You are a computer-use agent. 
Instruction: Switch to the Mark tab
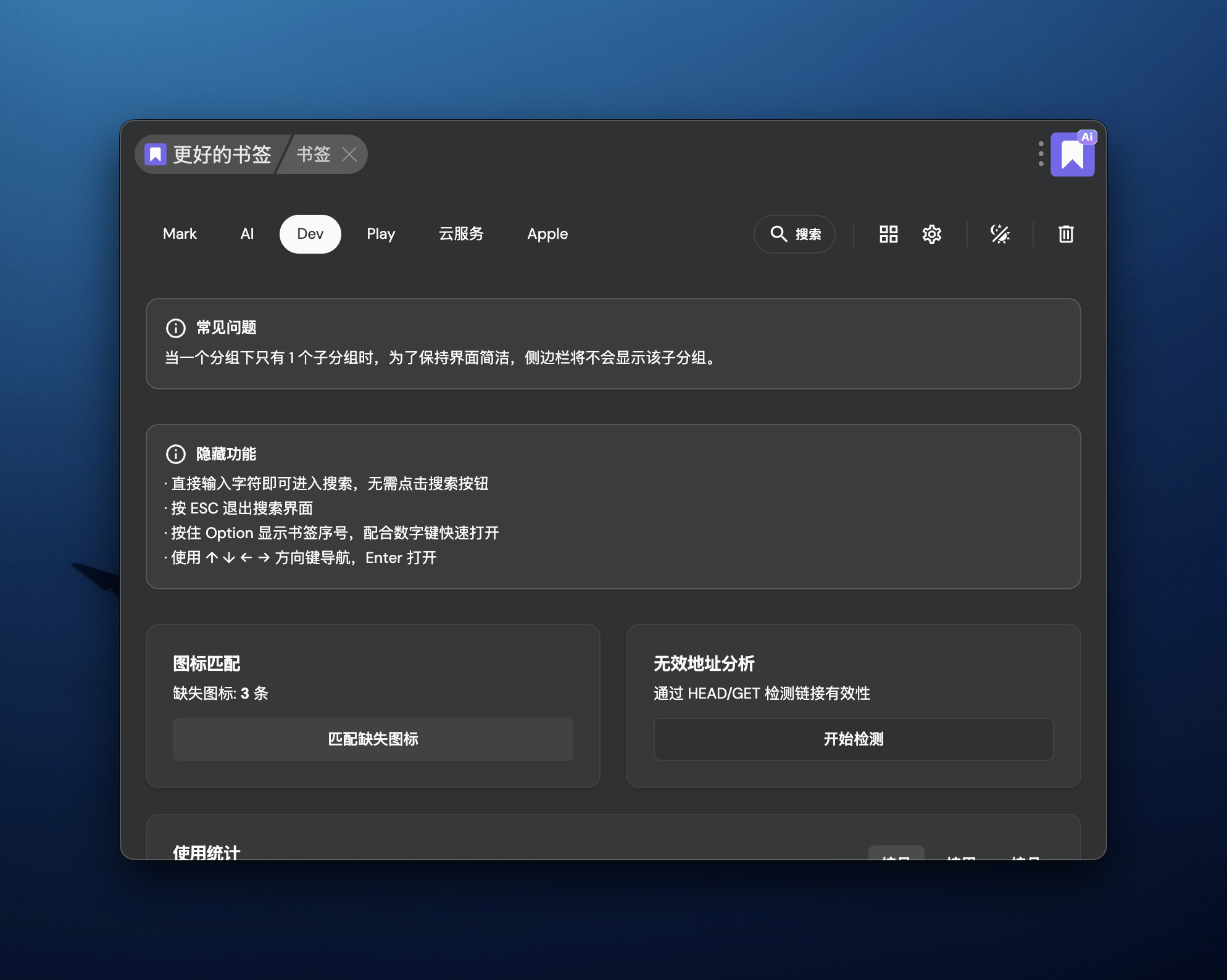(180, 234)
